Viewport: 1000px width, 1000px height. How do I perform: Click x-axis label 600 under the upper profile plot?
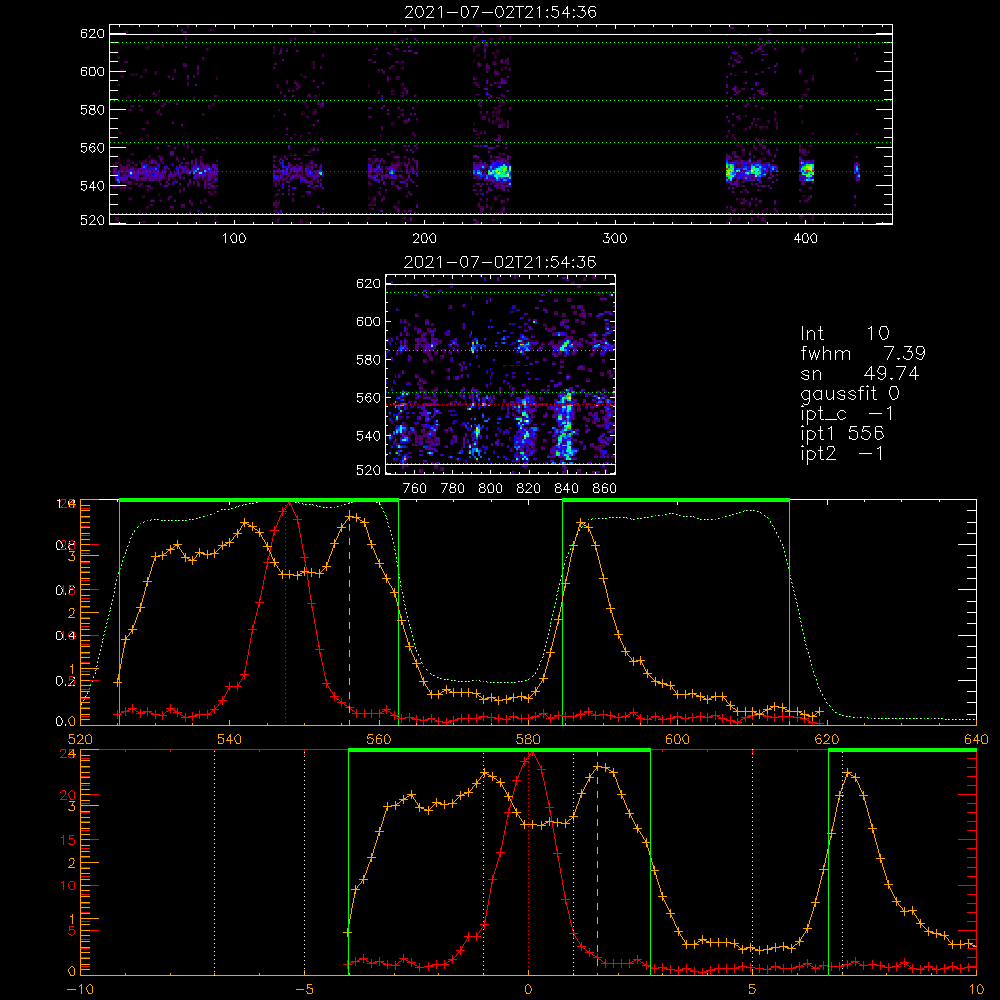click(x=677, y=739)
